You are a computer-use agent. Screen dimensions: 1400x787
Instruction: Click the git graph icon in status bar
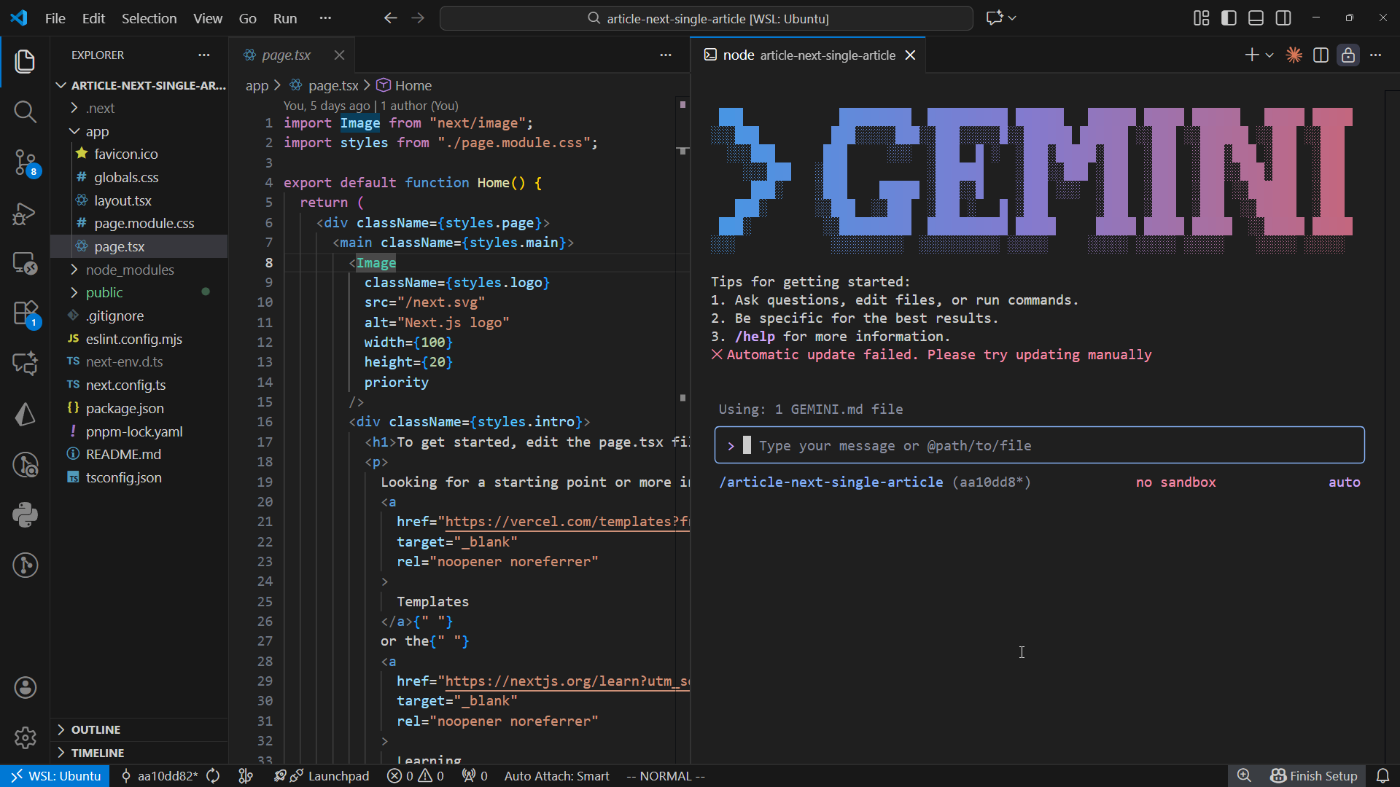click(246, 776)
